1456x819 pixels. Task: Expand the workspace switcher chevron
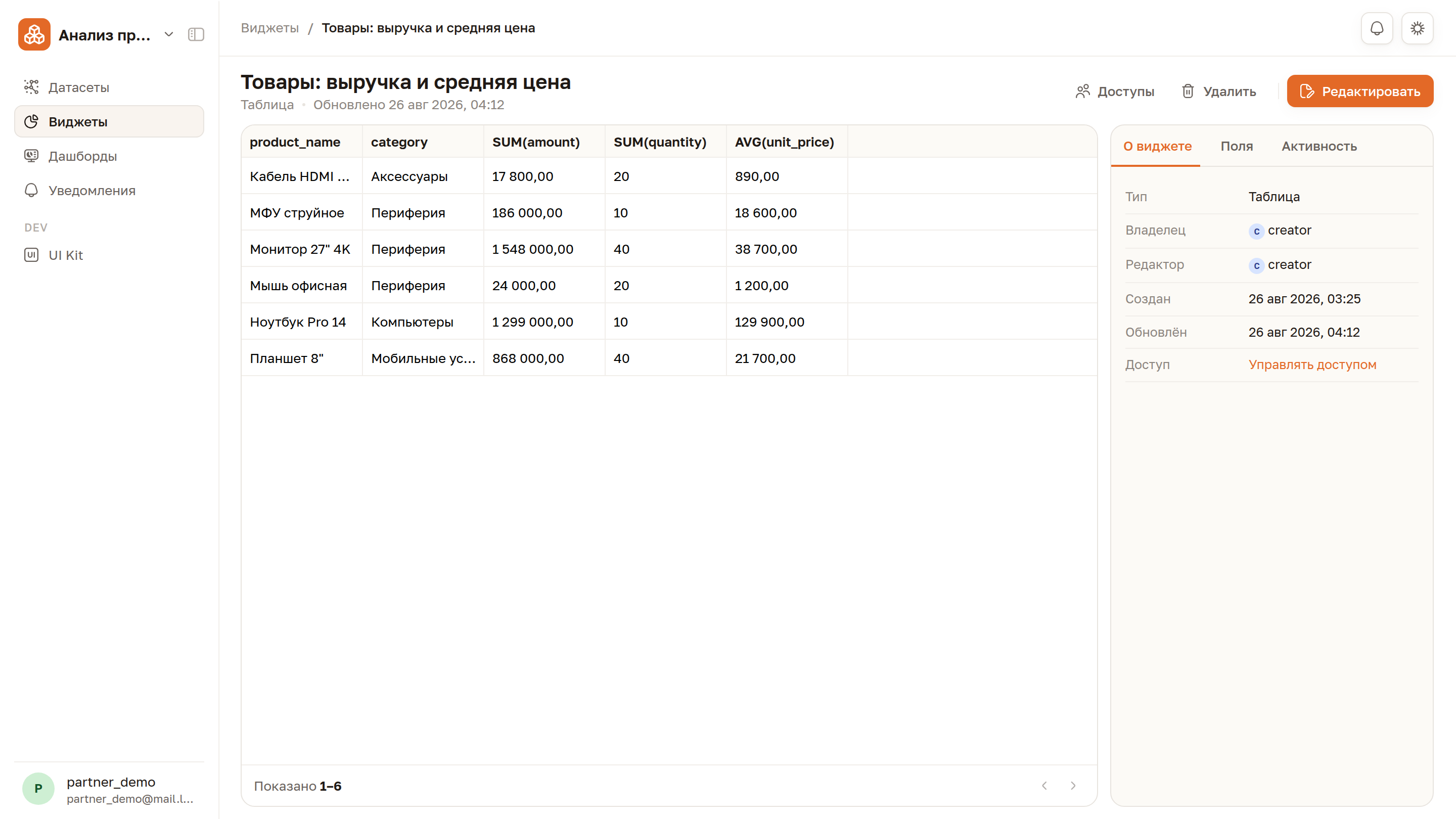click(x=168, y=34)
